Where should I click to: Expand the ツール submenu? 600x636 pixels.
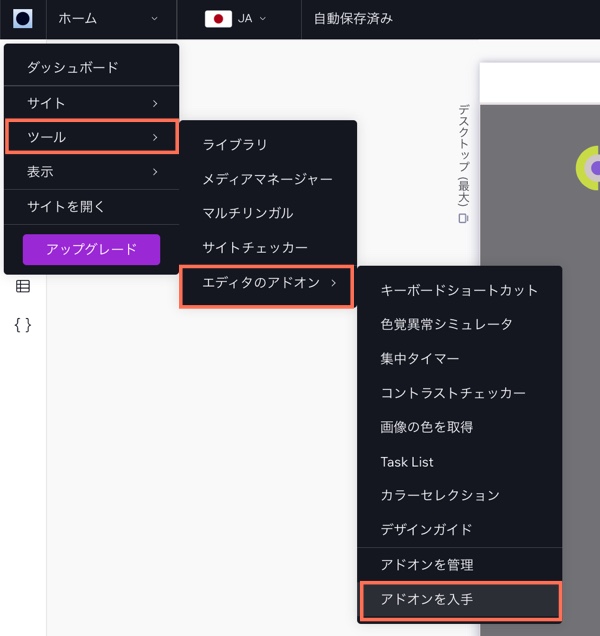[x=92, y=137]
